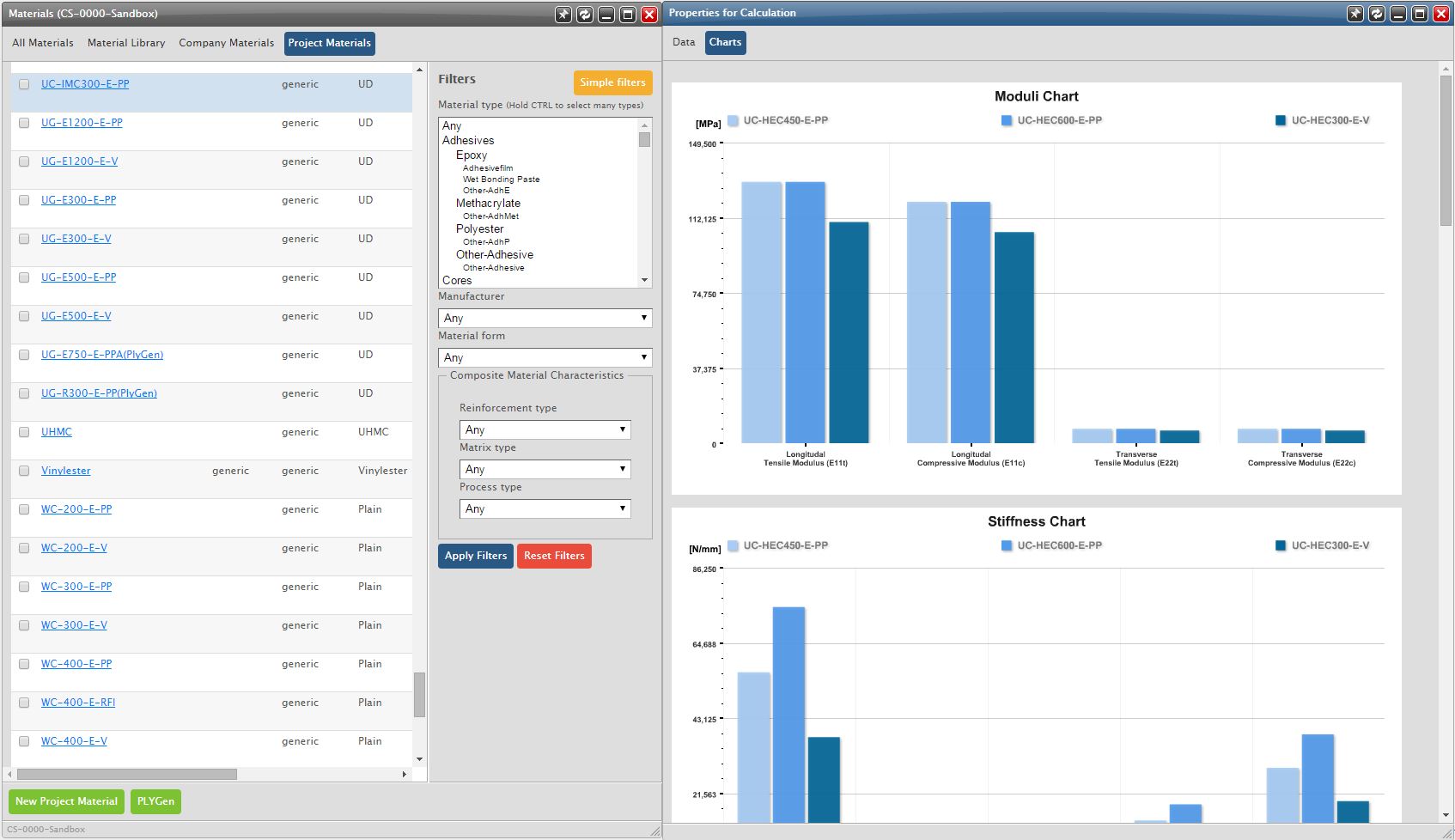The height and width of the screenshot is (840, 1455).
Task: Click the Transverse Compressive Modulus (E22c) axis label
Action: click(x=1301, y=459)
